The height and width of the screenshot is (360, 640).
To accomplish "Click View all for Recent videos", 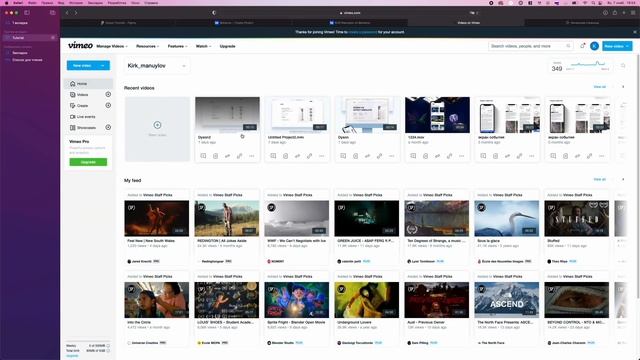I will [599, 87].
